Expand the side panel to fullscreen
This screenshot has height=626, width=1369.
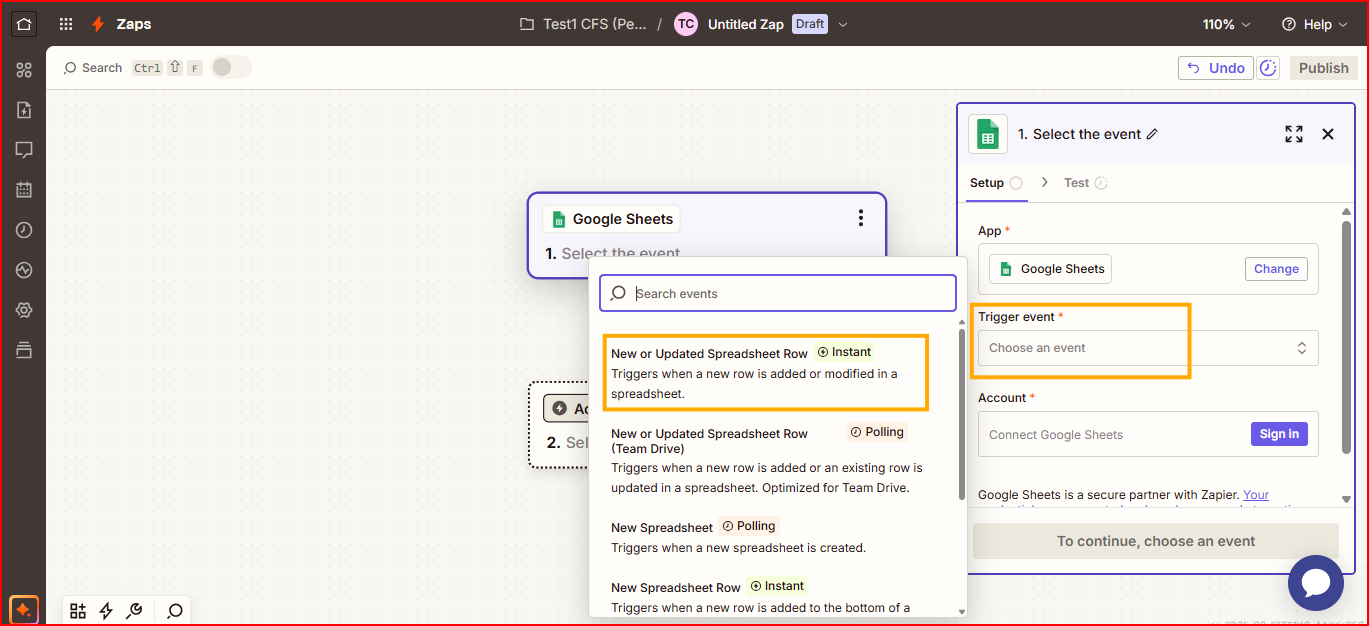point(1293,134)
